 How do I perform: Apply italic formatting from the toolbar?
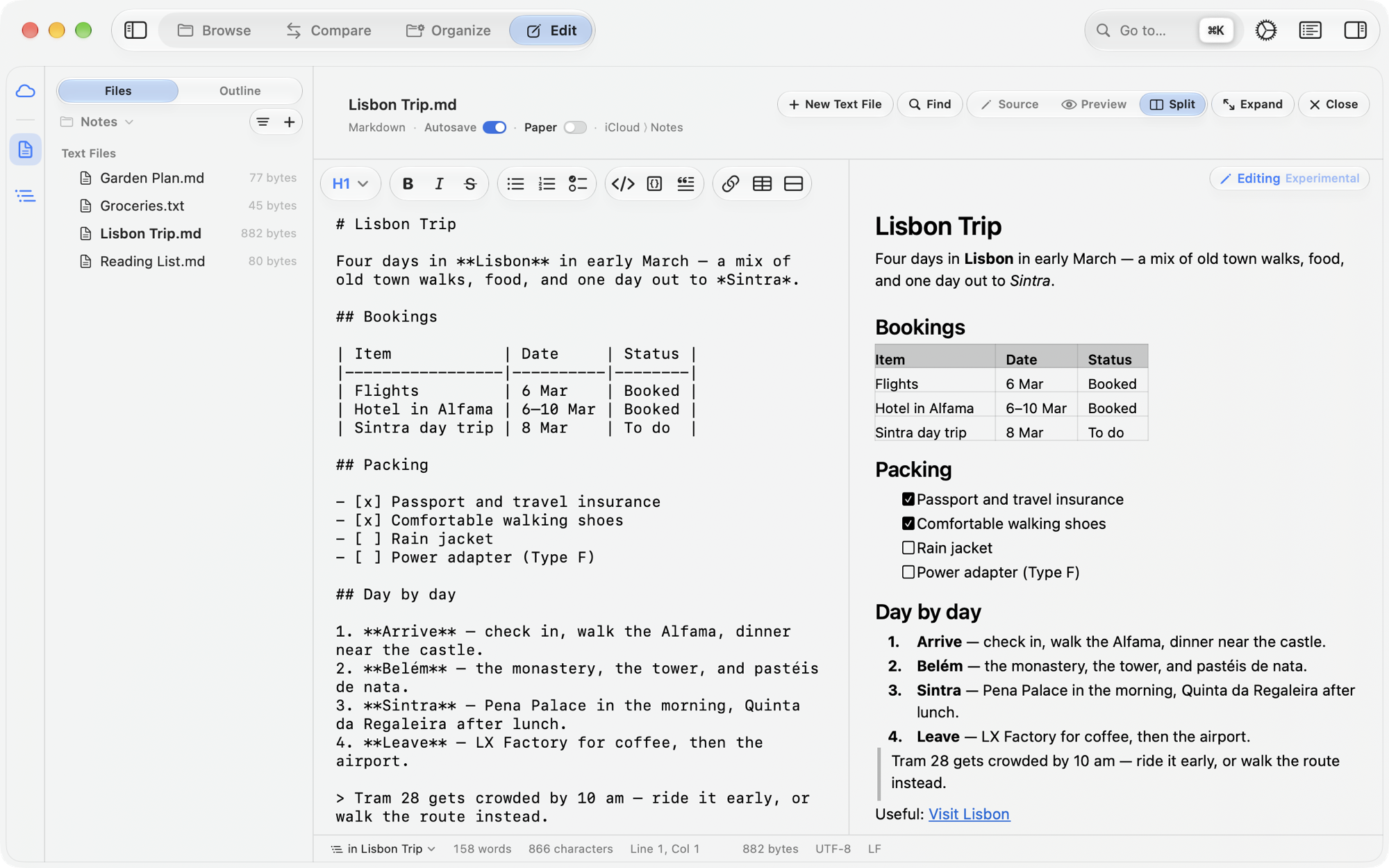tap(439, 184)
